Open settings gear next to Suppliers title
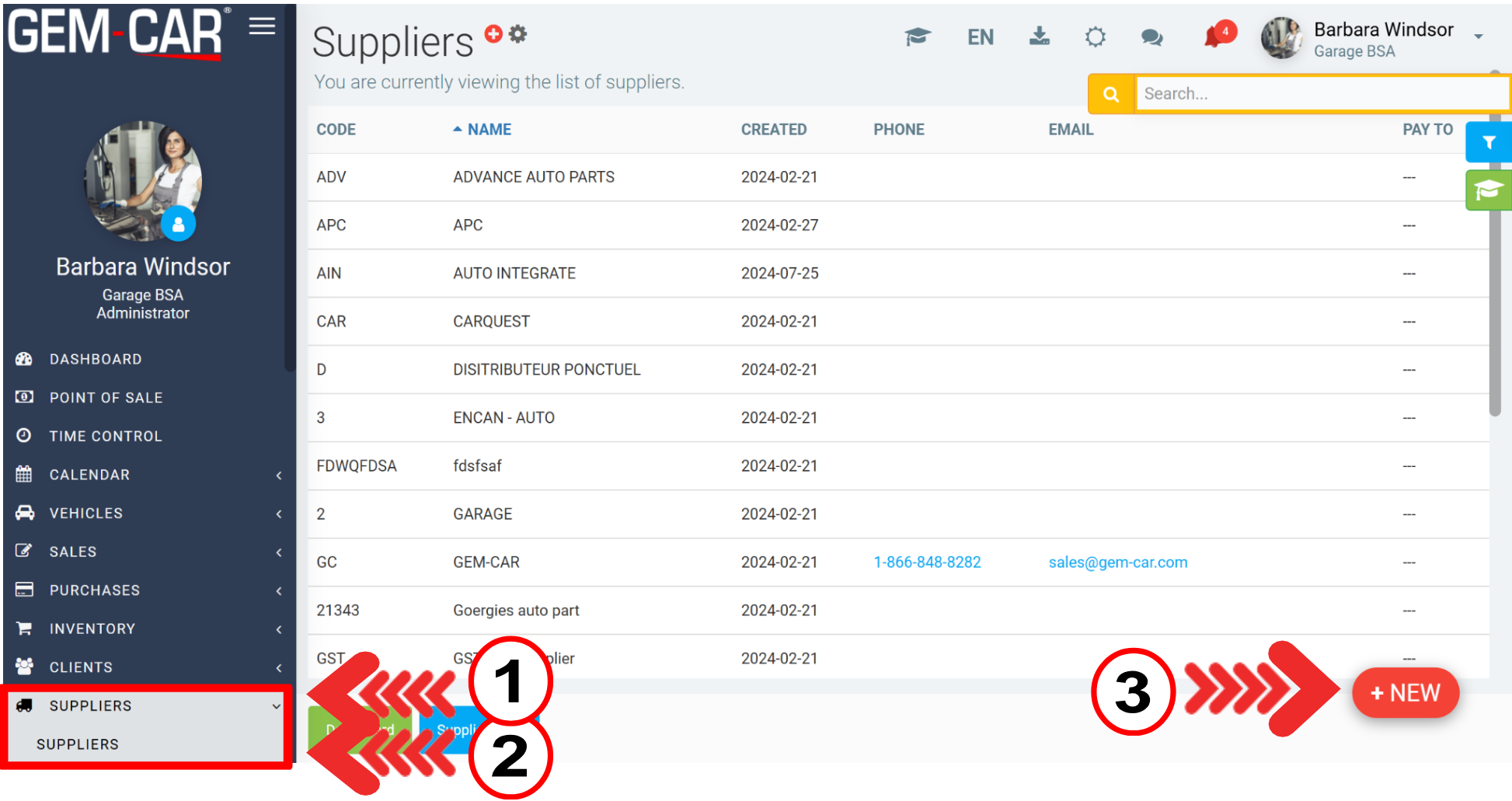This screenshot has width=1512, height=801. pos(518,33)
